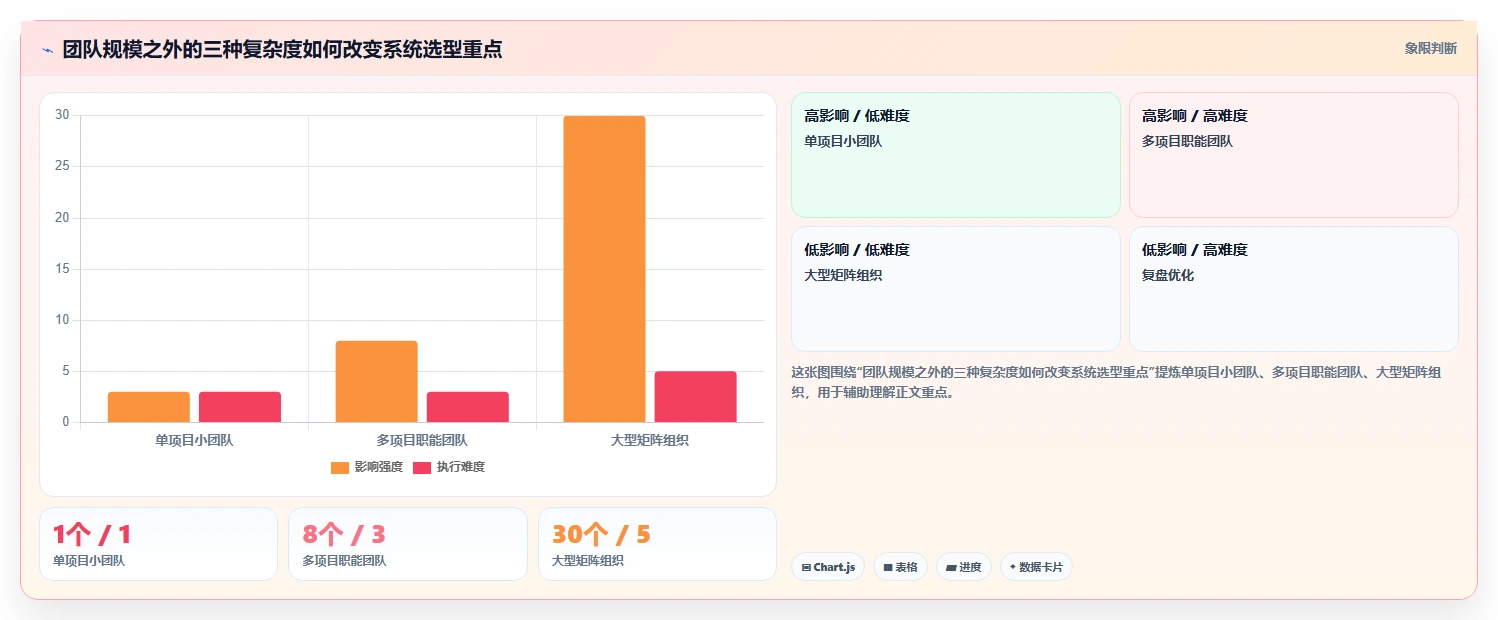Viewport: 1498px width, 620px height.
Task: Click the icon in the Chart.js chip
Action: point(806,567)
